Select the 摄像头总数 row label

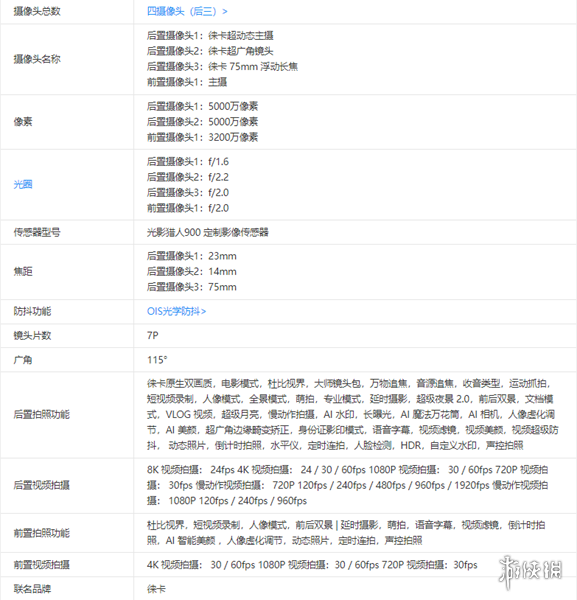(37, 11)
